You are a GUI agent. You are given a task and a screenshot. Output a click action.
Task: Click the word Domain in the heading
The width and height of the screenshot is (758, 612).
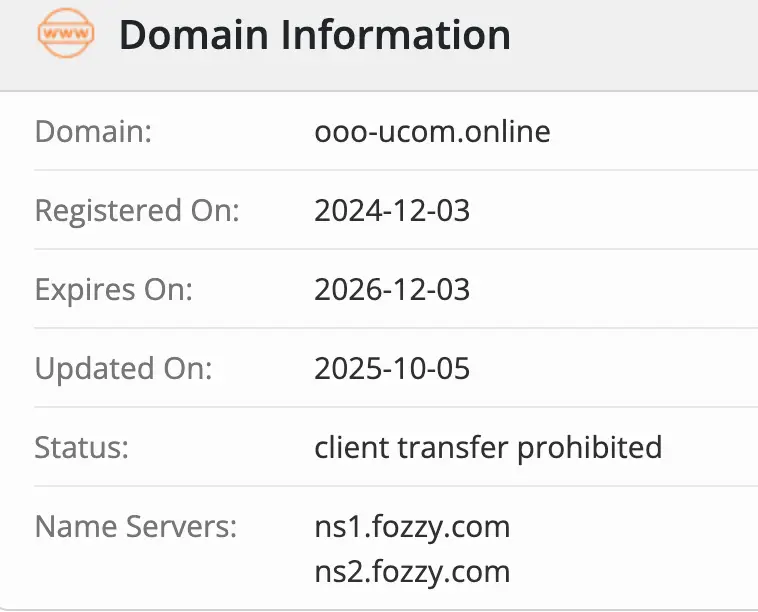[192, 35]
